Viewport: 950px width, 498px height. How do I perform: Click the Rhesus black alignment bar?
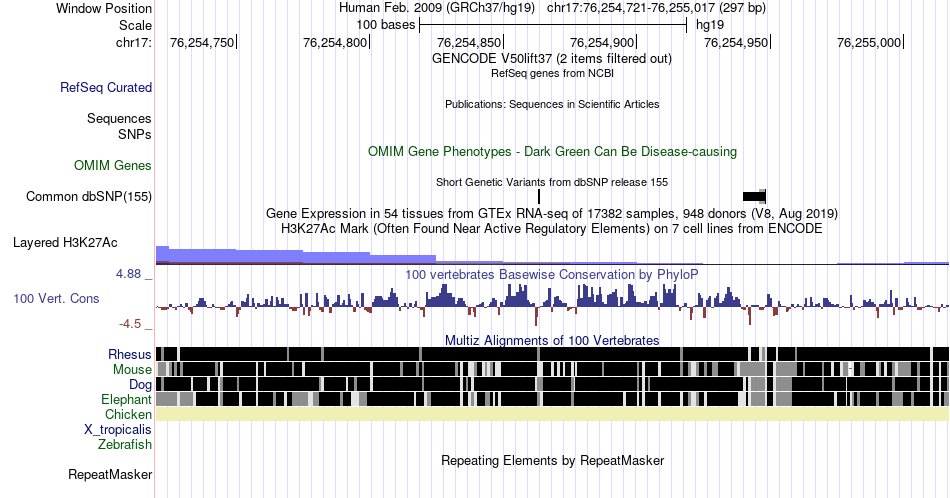[552, 354]
